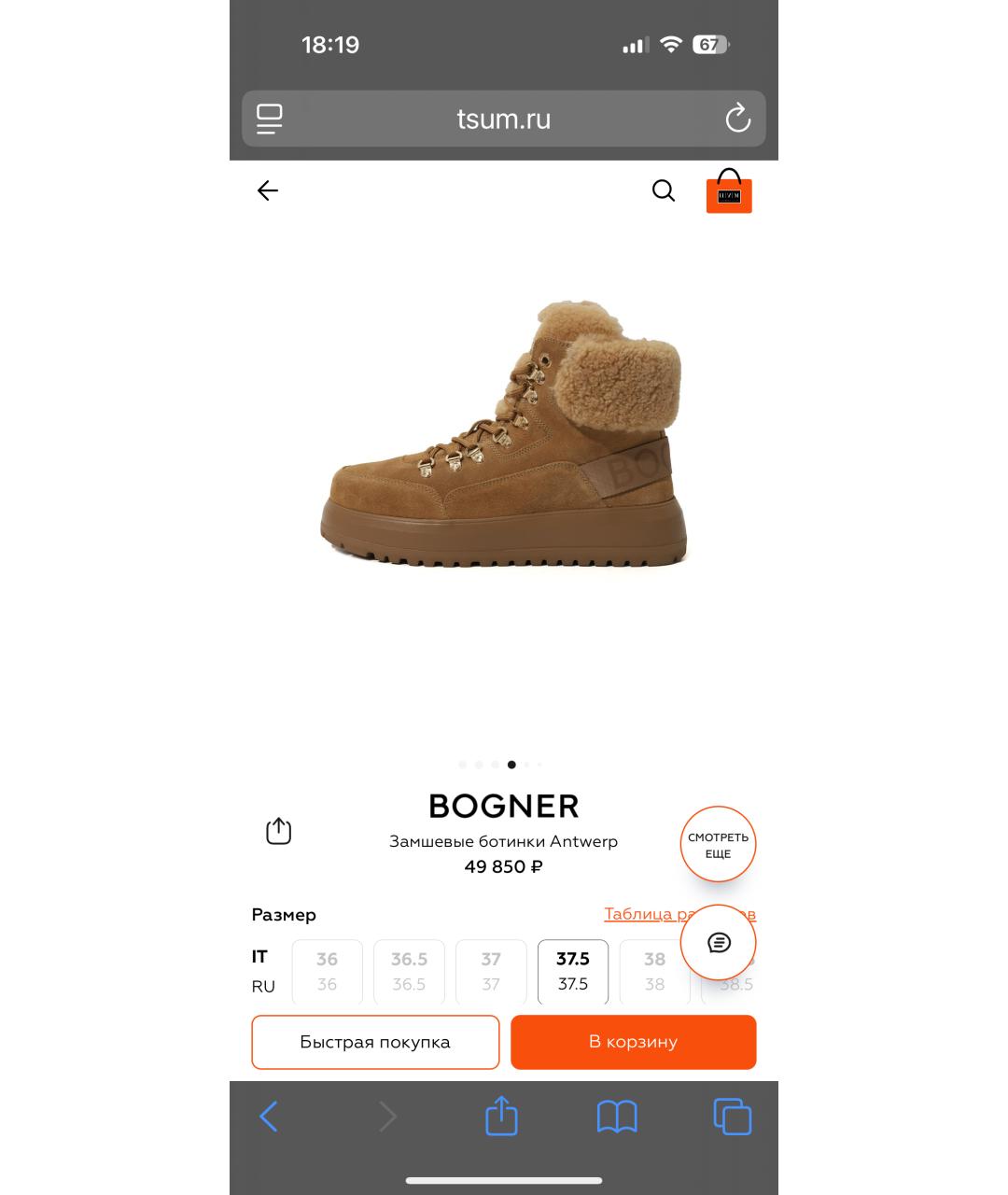Show Safari open tabs overview
Viewport: 1008px width, 1195px height.
pos(733,1117)
